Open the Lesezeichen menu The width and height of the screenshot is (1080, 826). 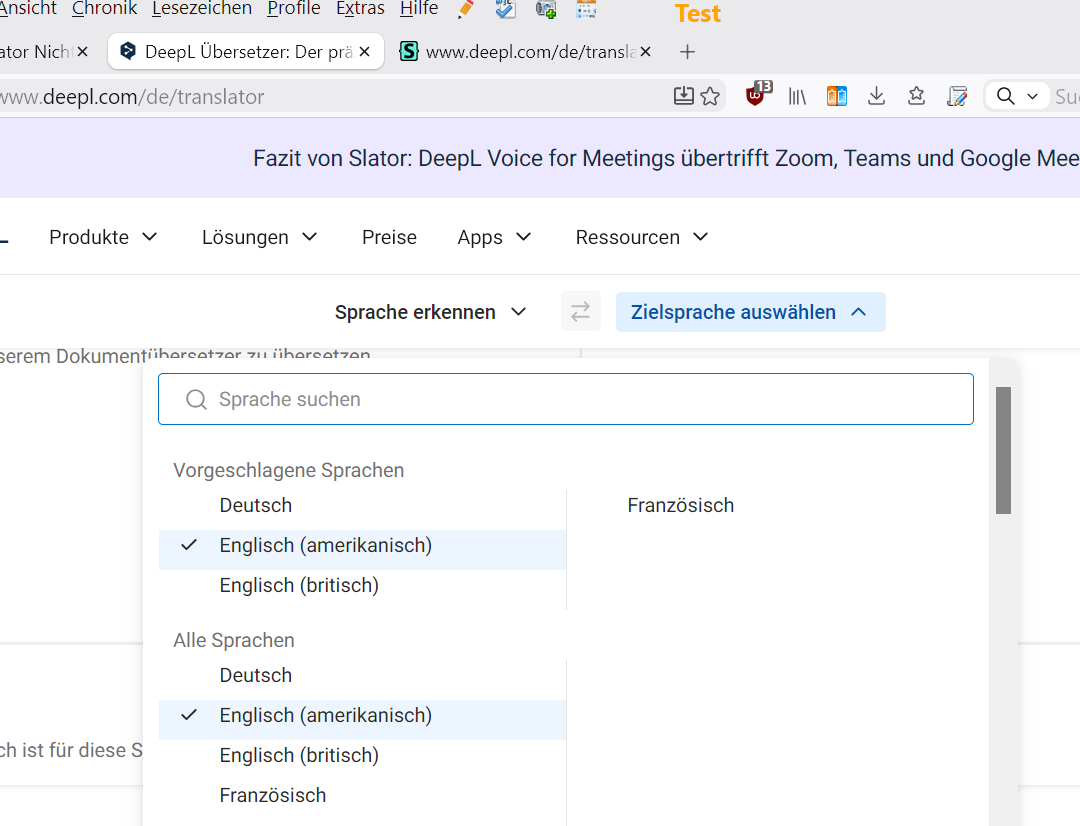[x=202, y=9]
